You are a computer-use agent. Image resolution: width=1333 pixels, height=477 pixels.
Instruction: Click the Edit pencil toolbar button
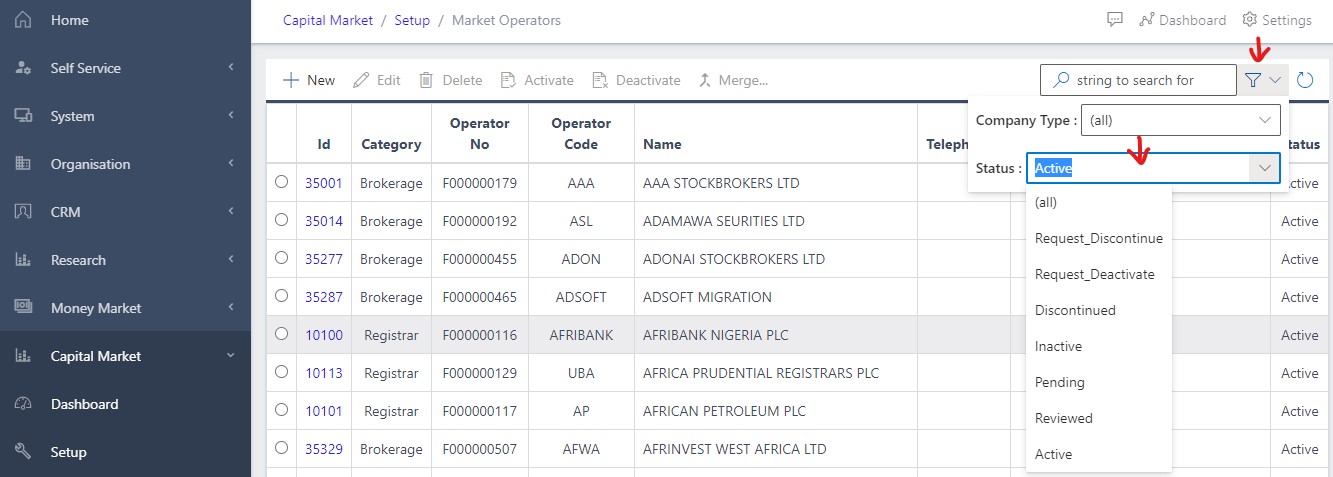[x=376, y=80]
